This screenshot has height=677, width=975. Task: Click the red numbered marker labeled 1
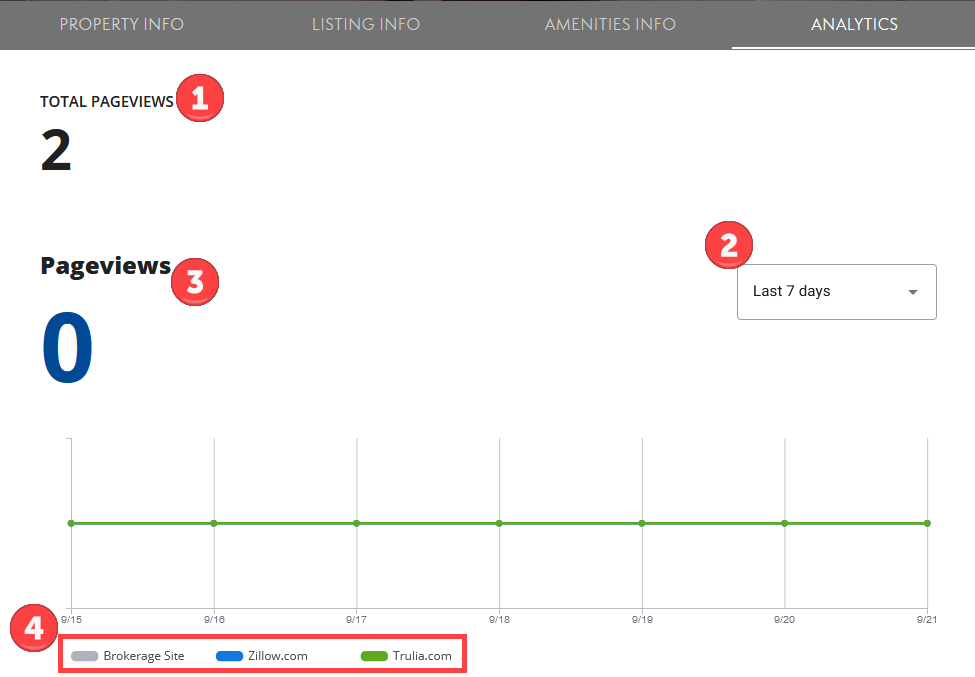[x=200, y=98]
